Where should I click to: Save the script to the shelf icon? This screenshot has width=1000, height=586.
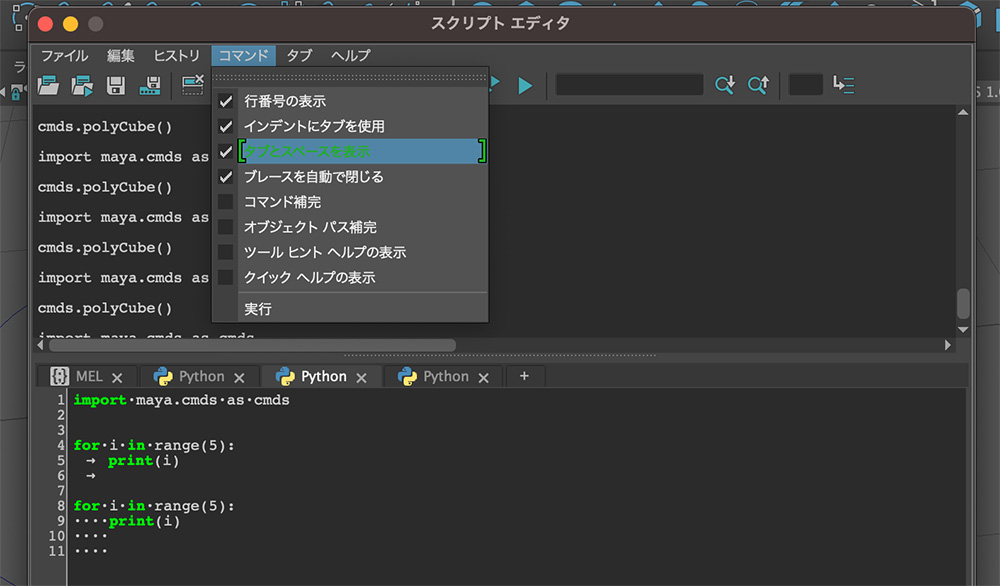coord(149,85)
